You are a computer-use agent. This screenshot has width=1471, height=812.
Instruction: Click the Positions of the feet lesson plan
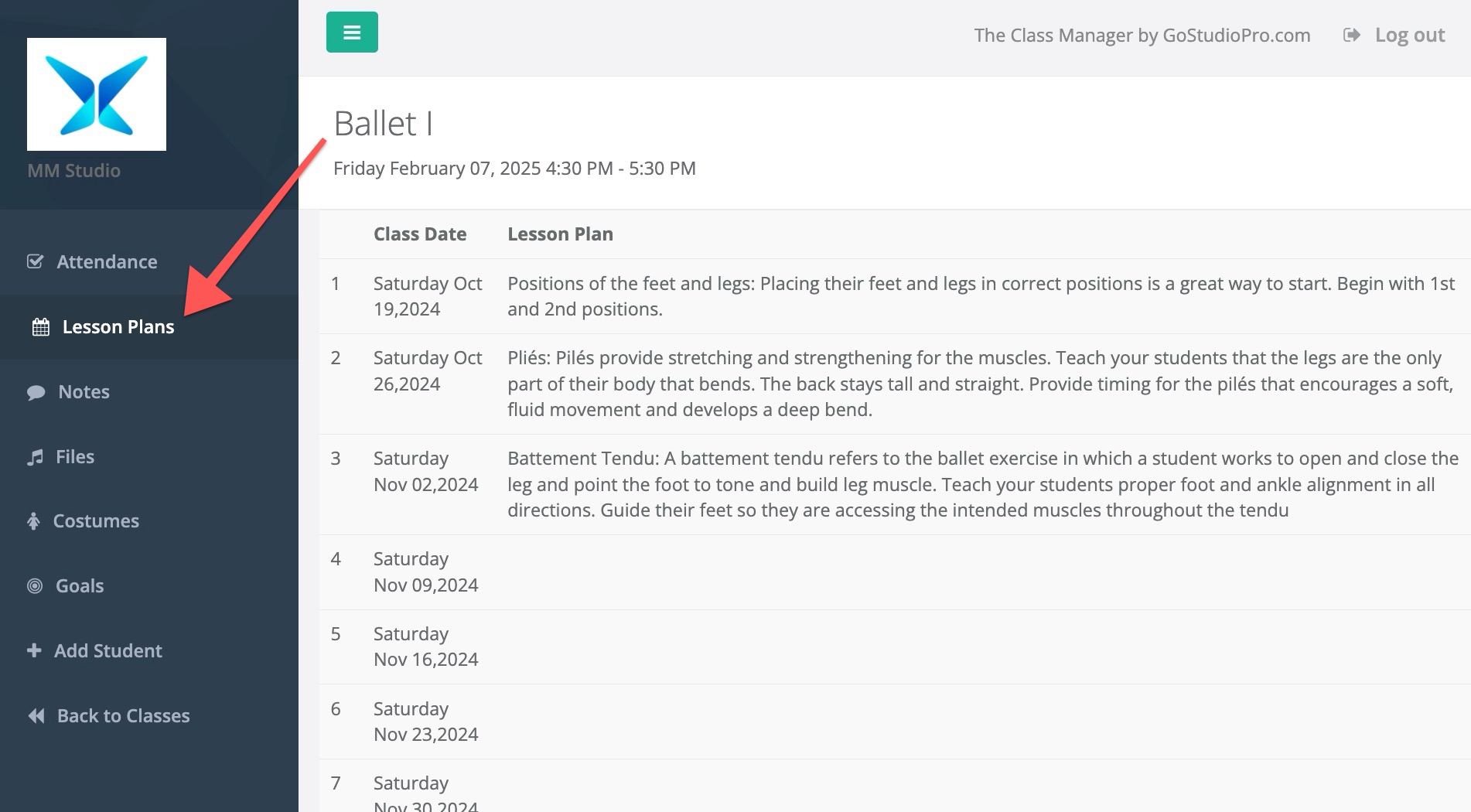click(981, 296)
